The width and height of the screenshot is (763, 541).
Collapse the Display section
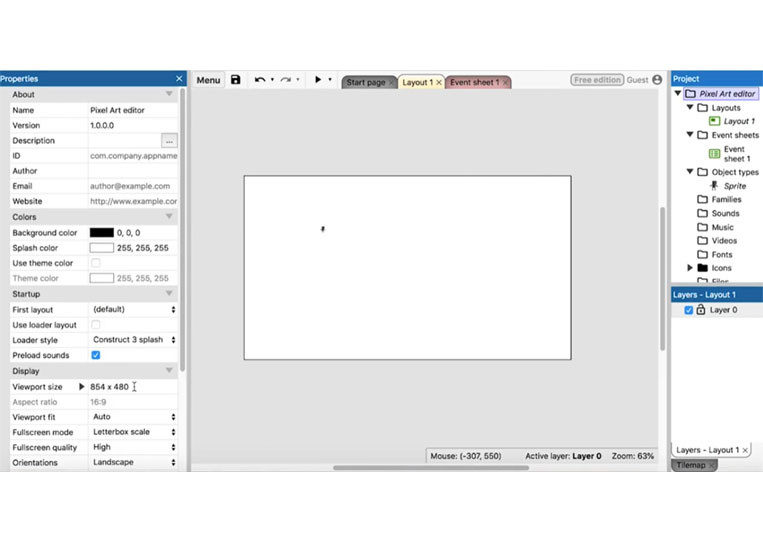pyautogui.click(x=169, y=370)
